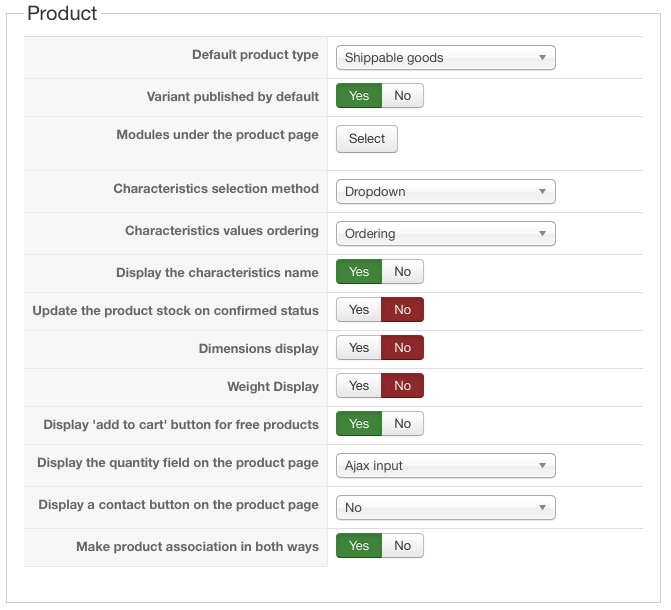Open the Default product type dropdown

(x=445, y=58)
